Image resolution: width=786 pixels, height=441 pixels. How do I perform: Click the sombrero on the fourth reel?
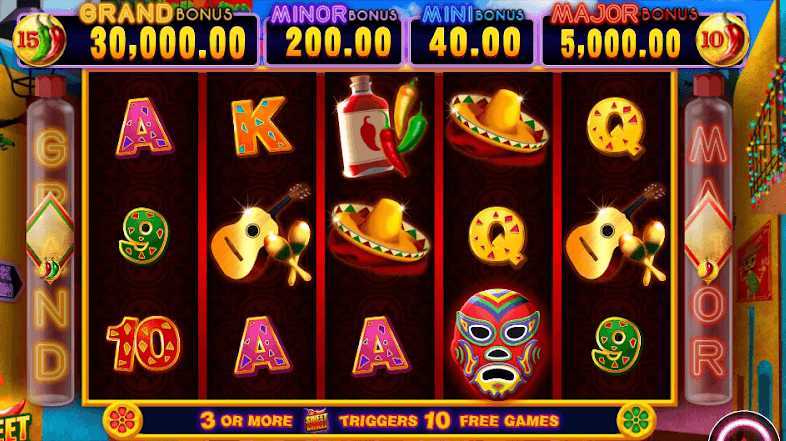[497, 125]
